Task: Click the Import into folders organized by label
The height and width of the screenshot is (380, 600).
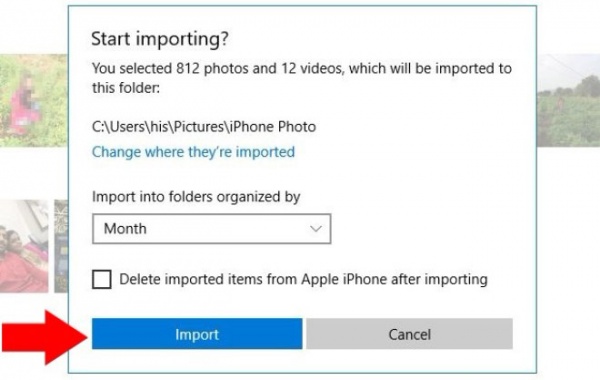Action: click(x=196, y=197)
